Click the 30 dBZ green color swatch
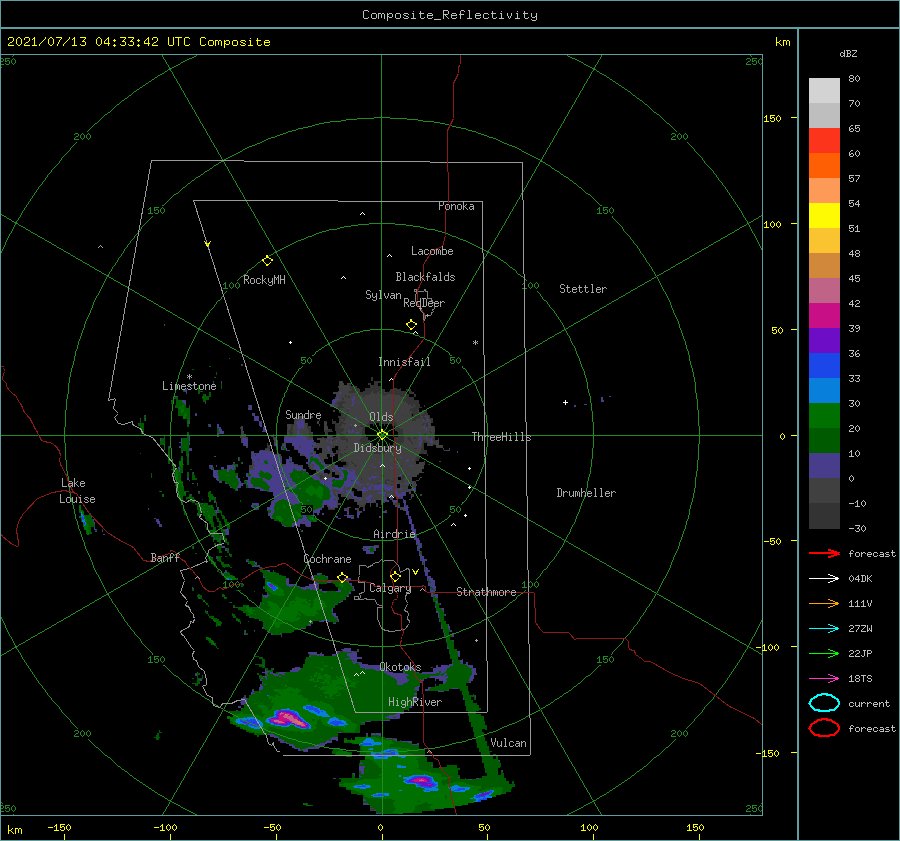The height and width of the screenshot is (841, 900). (824, 416)
